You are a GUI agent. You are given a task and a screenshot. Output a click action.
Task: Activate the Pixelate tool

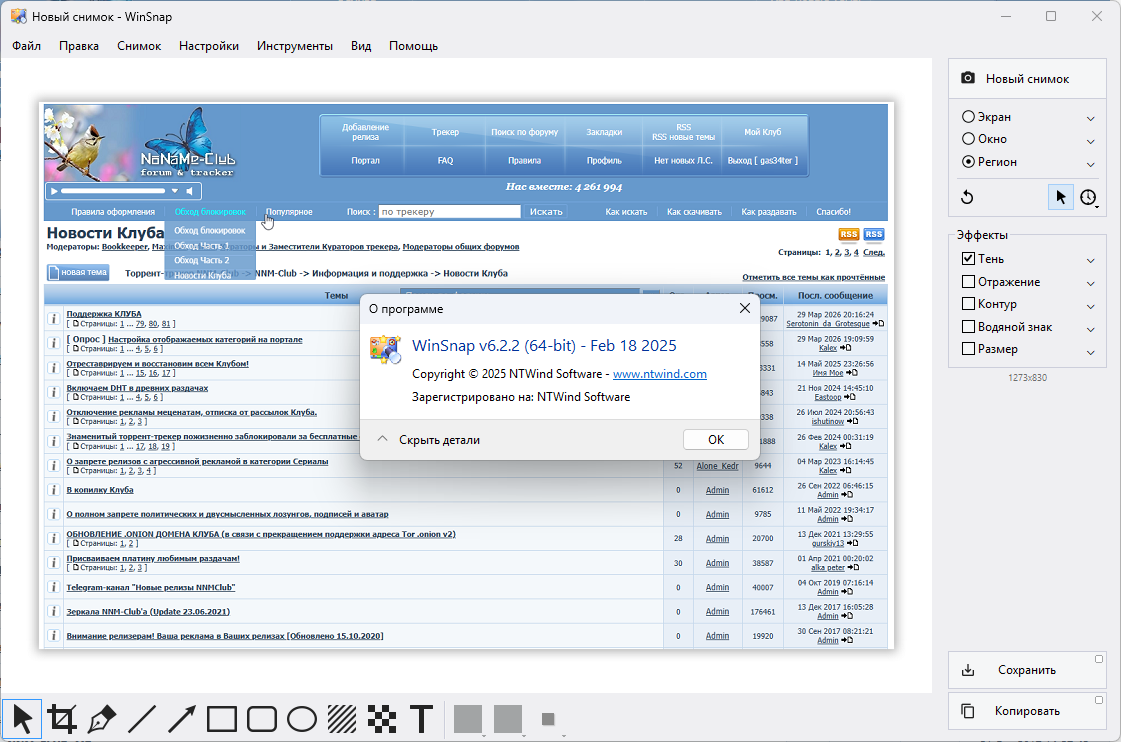(382, 718)
